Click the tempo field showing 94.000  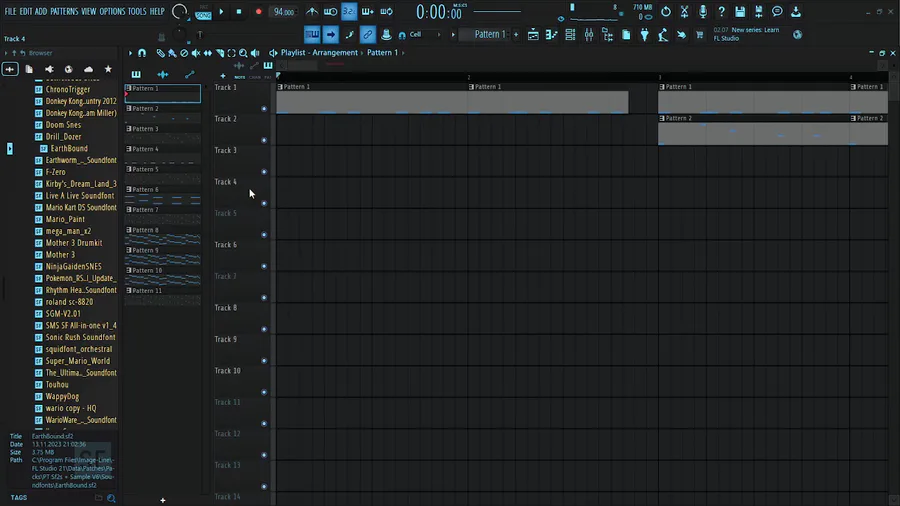(284, 12)
